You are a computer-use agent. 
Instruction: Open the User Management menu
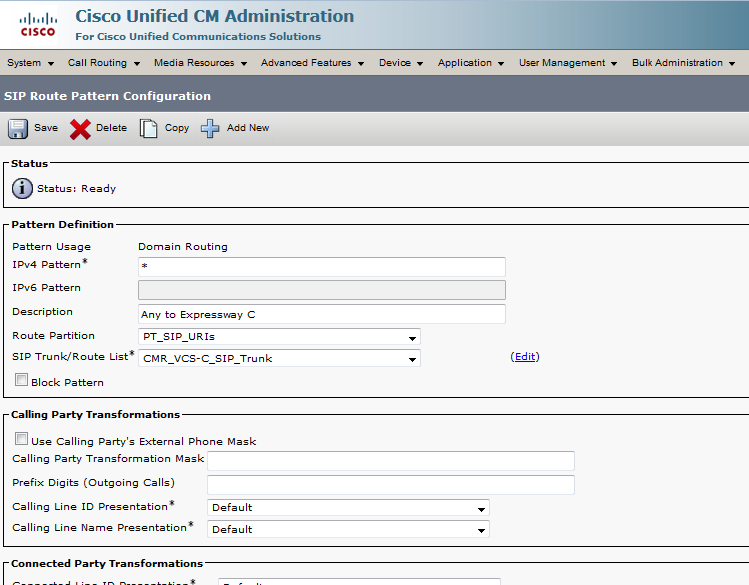coord(568,63)
